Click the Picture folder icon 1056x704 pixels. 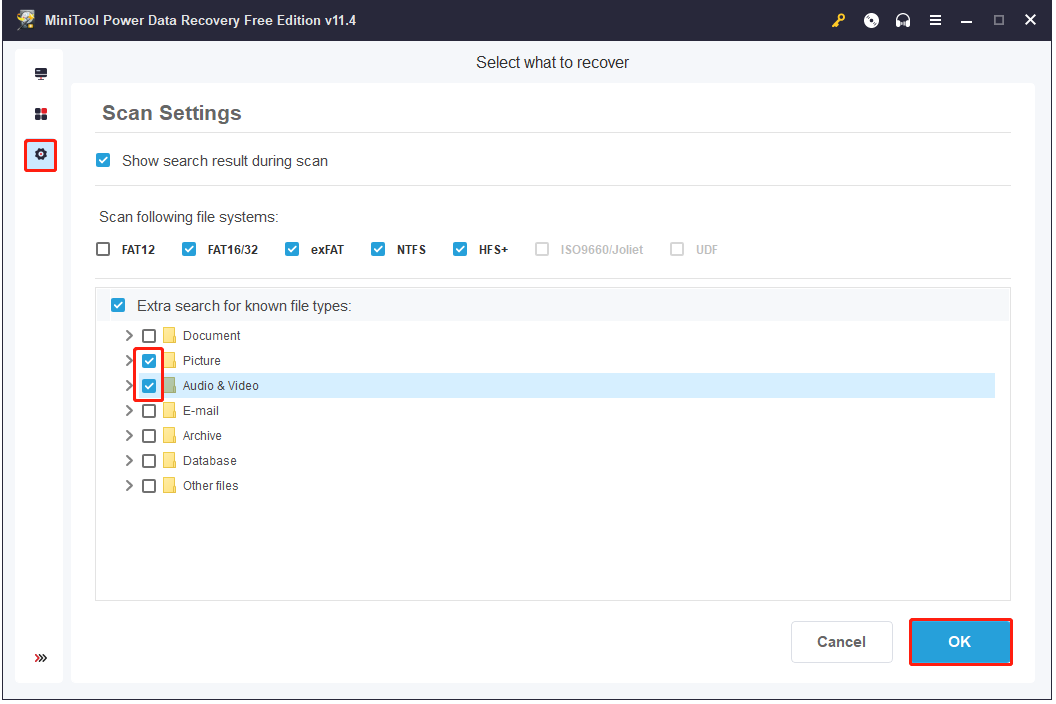pyautogui.click(x=170, y=360)
